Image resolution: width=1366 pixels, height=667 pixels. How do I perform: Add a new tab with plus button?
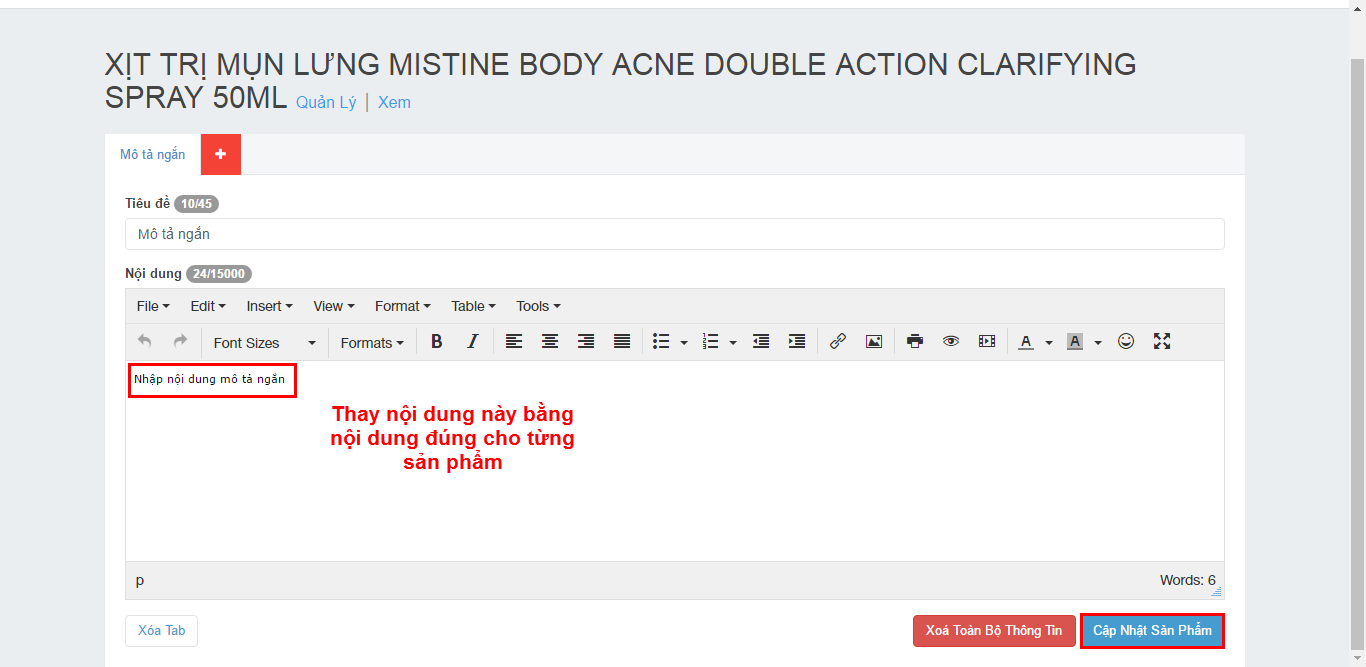pos(221,155)
